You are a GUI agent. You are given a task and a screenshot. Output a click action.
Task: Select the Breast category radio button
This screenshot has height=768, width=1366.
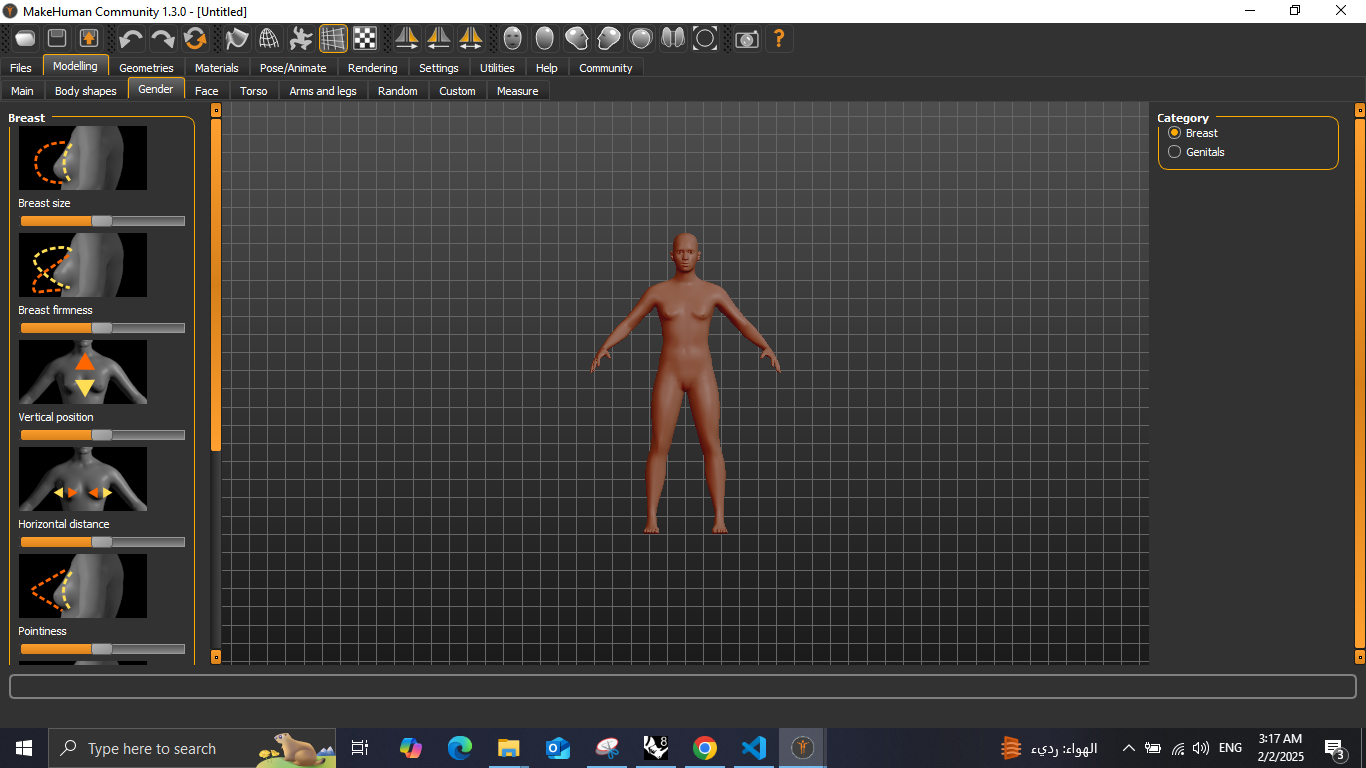[x=1175, y=133]
